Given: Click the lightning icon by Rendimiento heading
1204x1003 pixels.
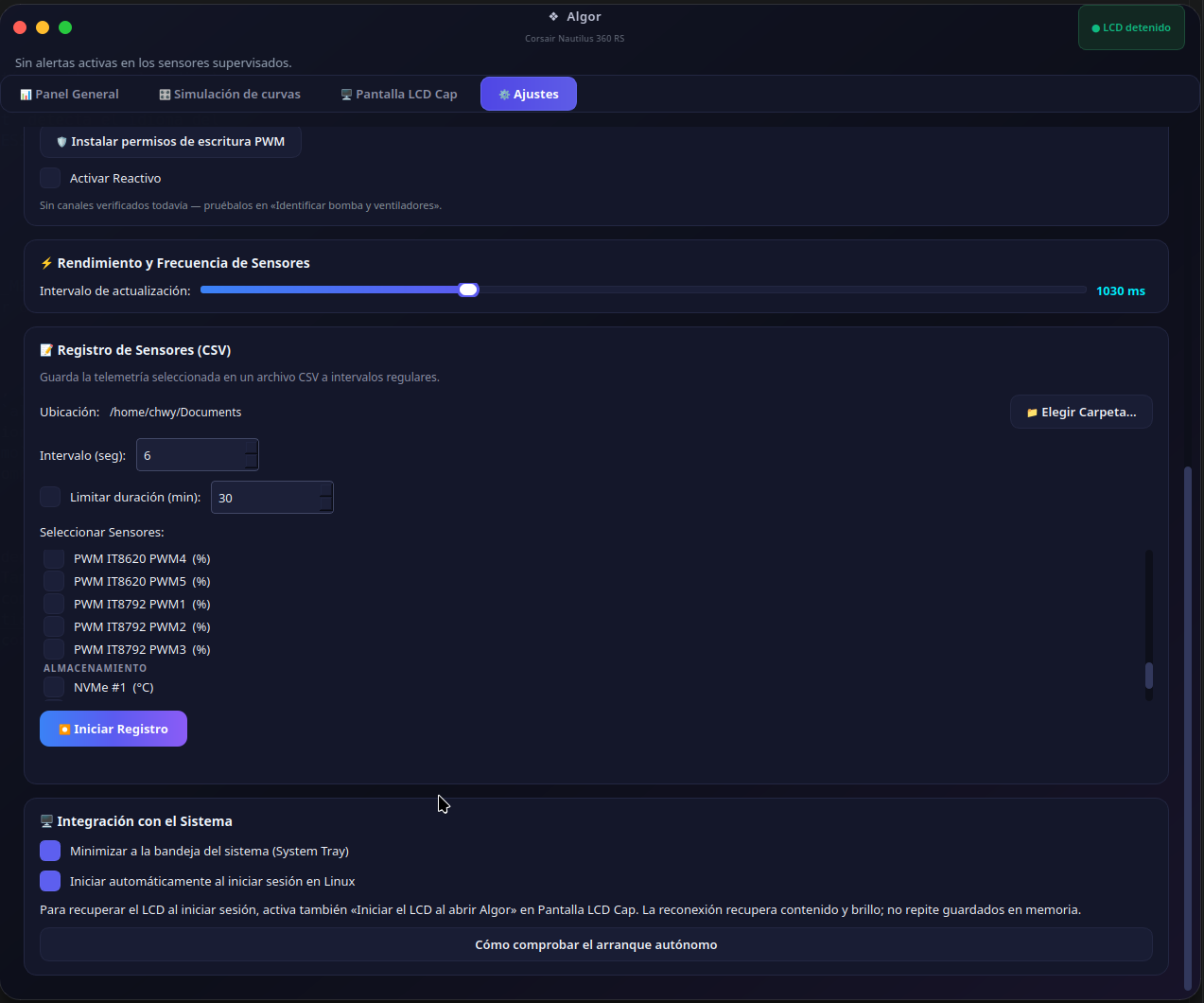Looking at the screenshot, I should point(46,263).
